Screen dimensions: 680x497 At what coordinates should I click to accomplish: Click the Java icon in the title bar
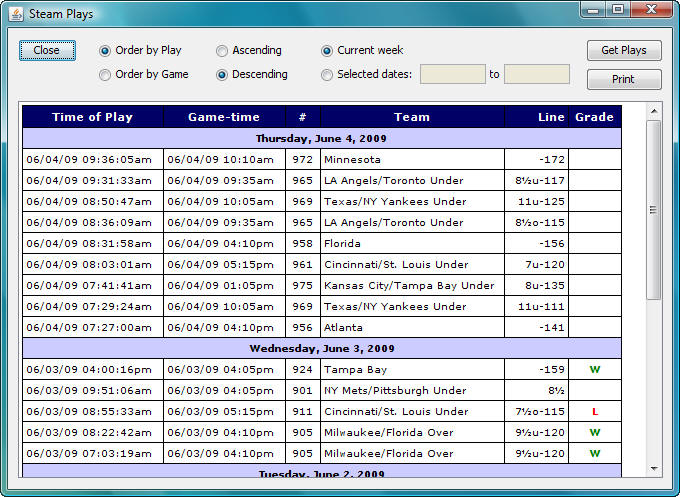(16, 14)
